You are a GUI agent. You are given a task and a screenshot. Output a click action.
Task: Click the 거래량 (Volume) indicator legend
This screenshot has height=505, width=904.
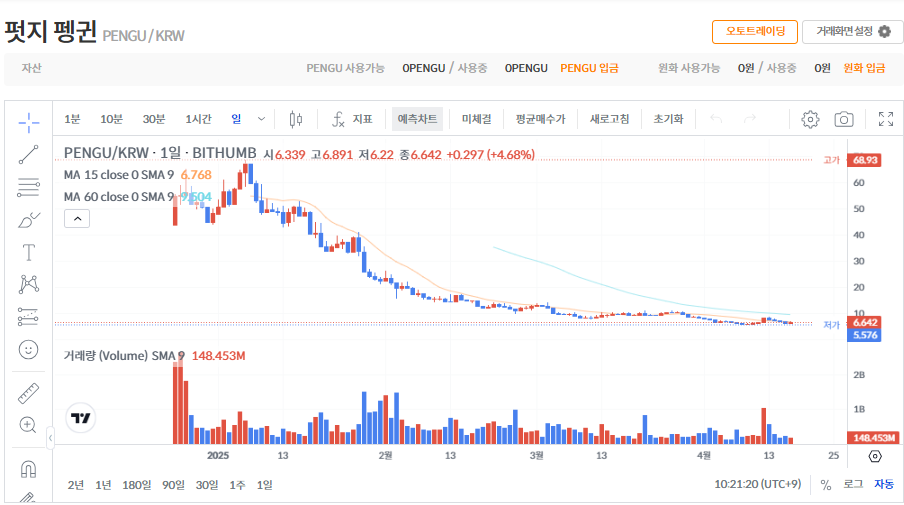click(124, 356)
